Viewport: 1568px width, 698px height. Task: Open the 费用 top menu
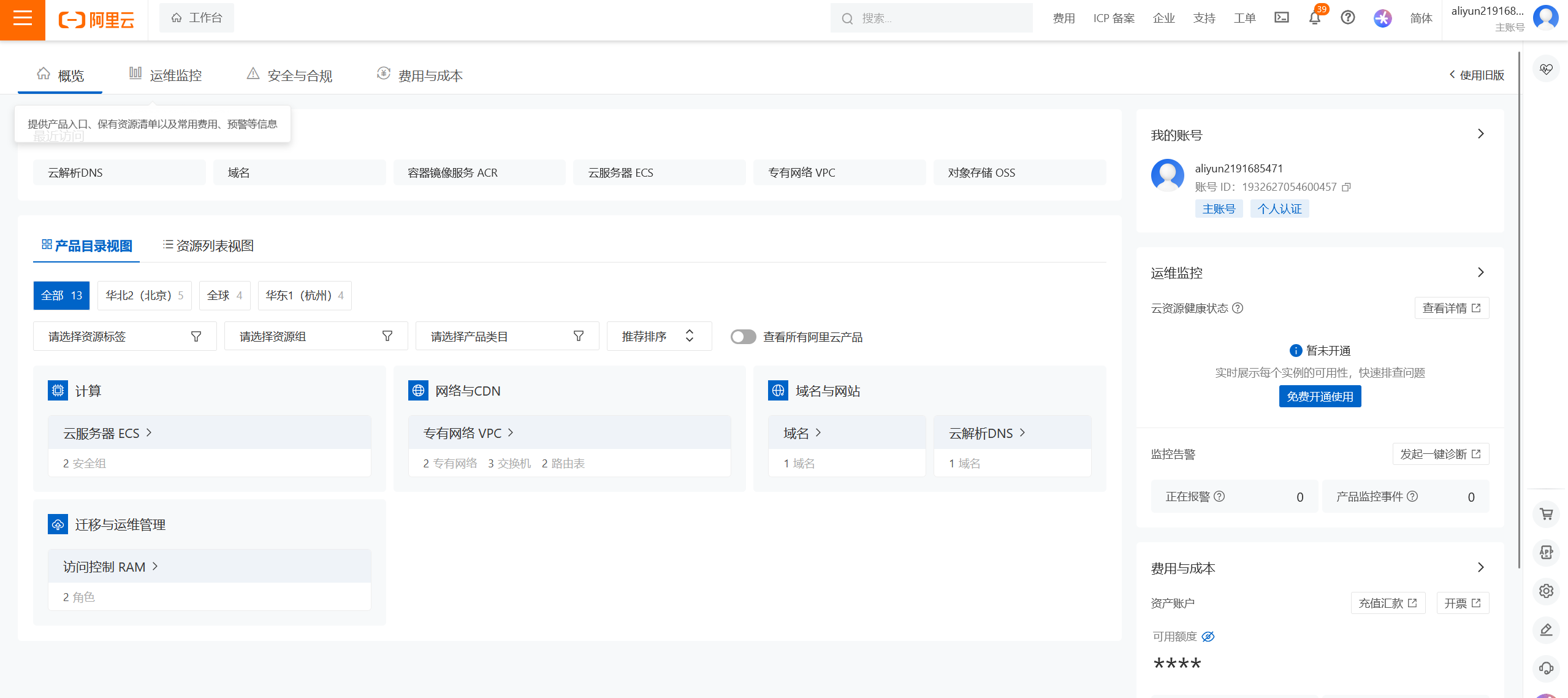tap(1064, 18)
